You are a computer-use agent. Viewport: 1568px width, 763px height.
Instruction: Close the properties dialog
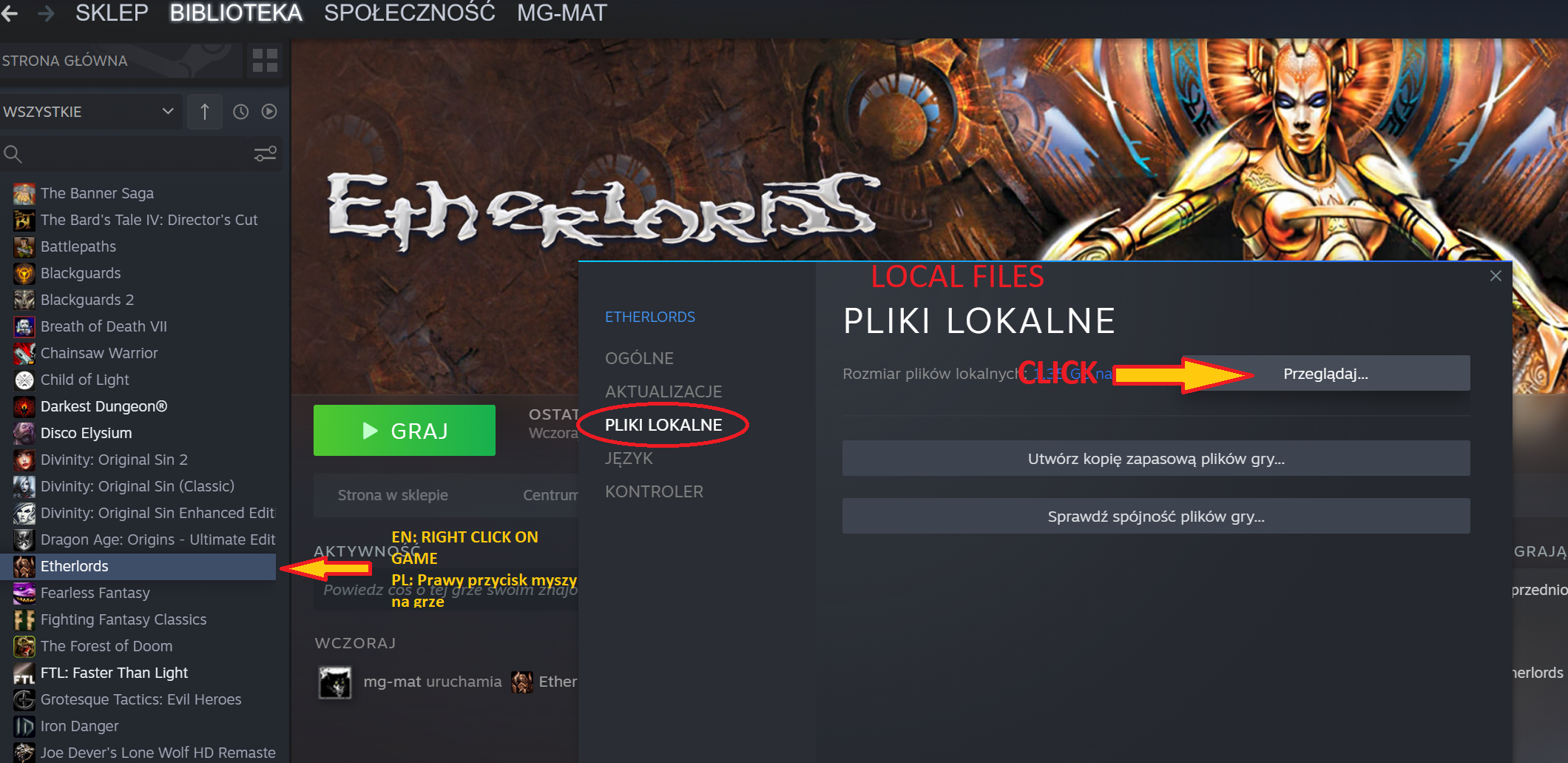click(x=1496, y=276)
